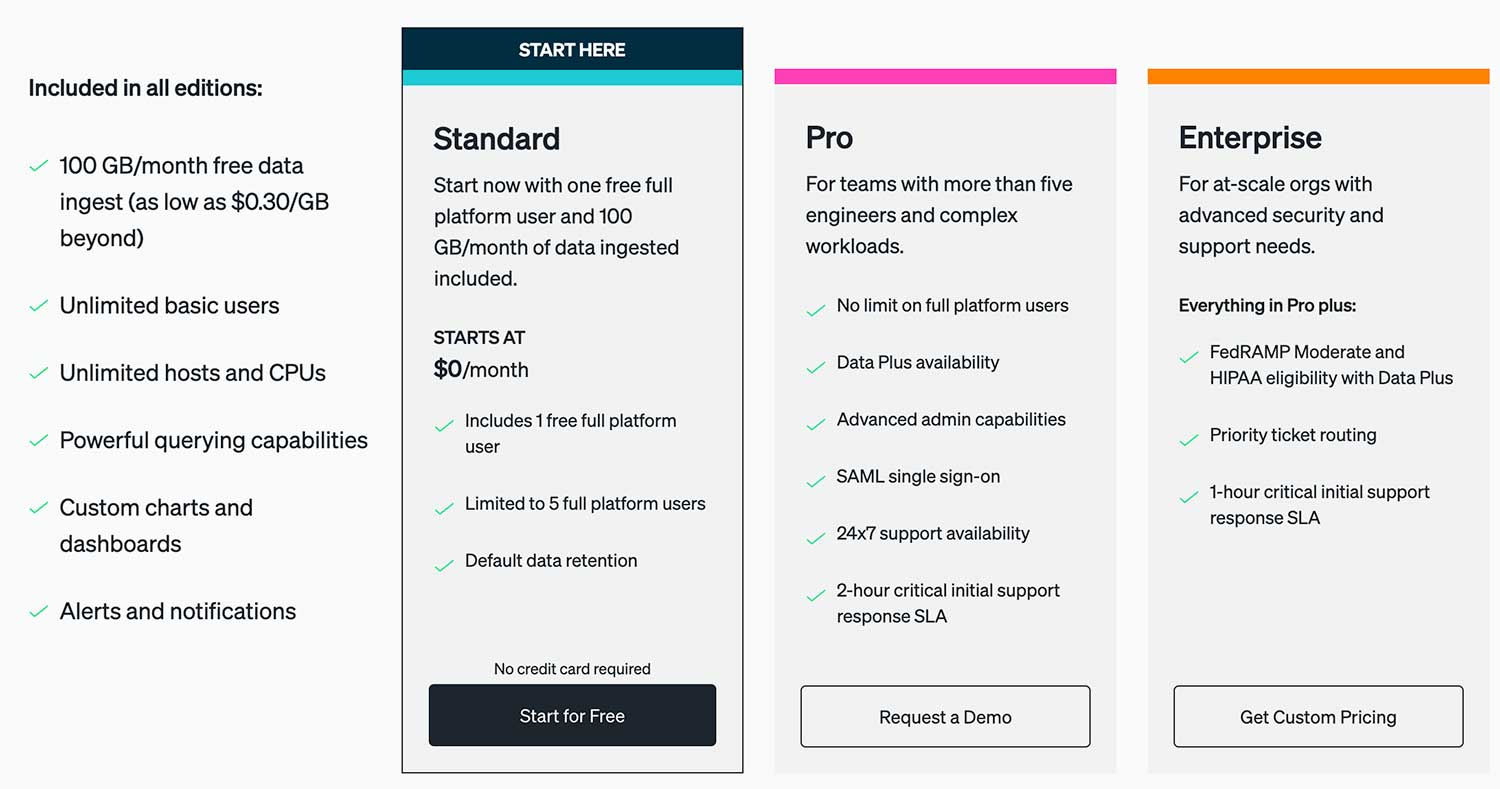Click the Start for Free button
Screen dimensions: 1500x789
pyautogui.click(x=572, y=715)
